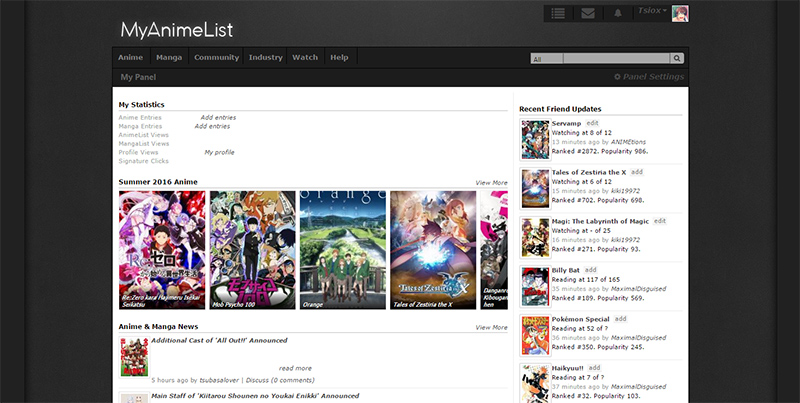800x403 pixels.
Task: Open the Orange anime poster
Action: pos(343,250)
